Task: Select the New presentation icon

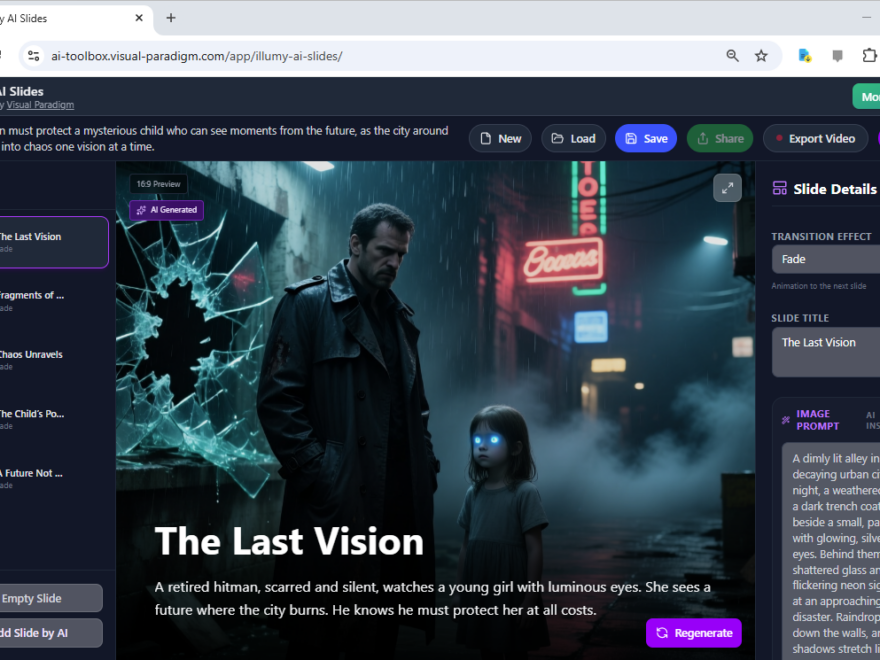Action: [486, 138]
